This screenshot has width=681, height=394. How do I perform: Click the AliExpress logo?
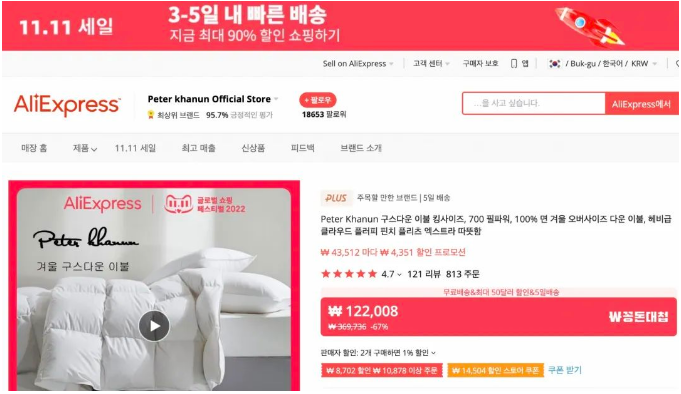pos(67,105)
